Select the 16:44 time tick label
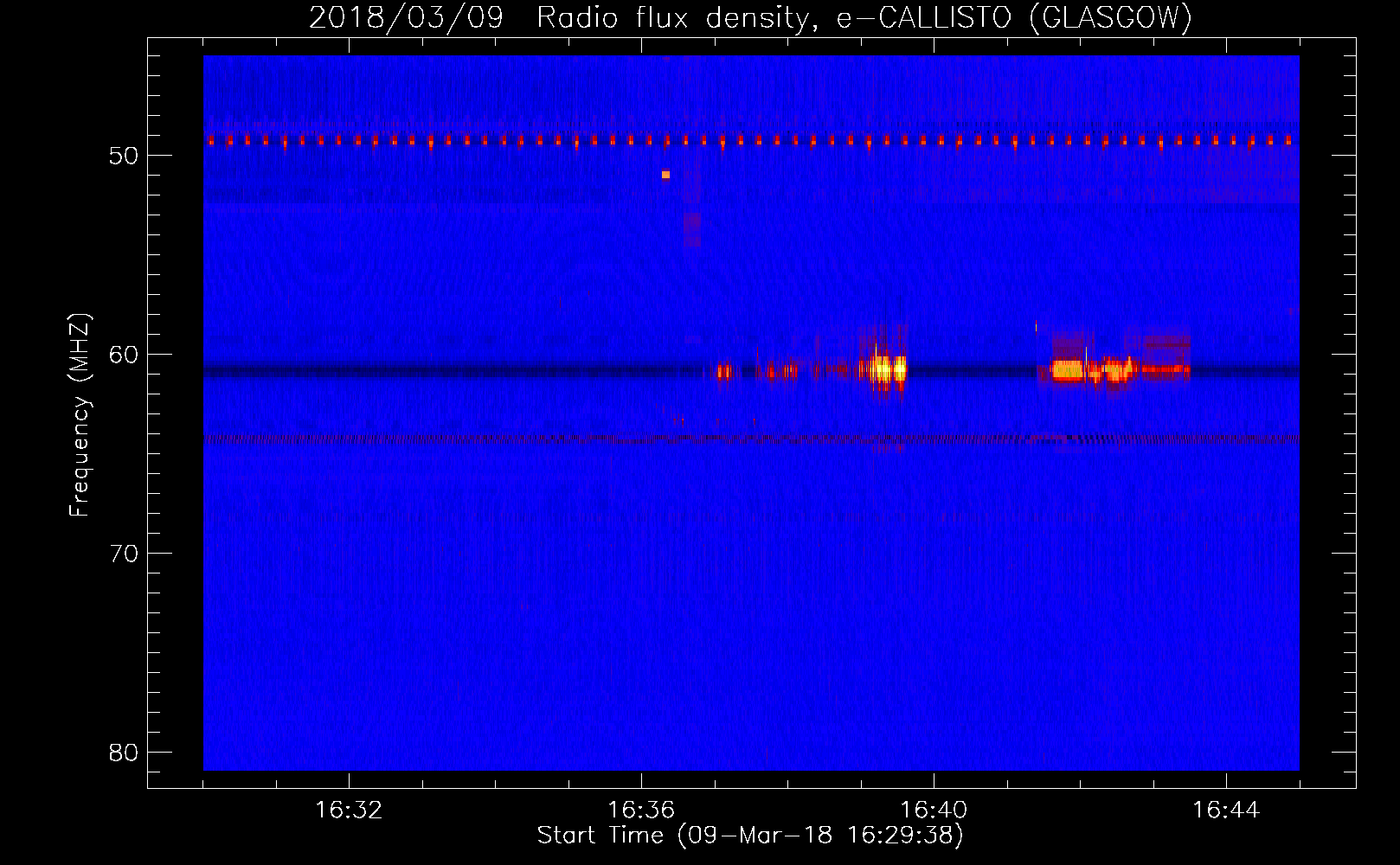The height and width of the screenshot is (865, 1400). point(1226,811)
